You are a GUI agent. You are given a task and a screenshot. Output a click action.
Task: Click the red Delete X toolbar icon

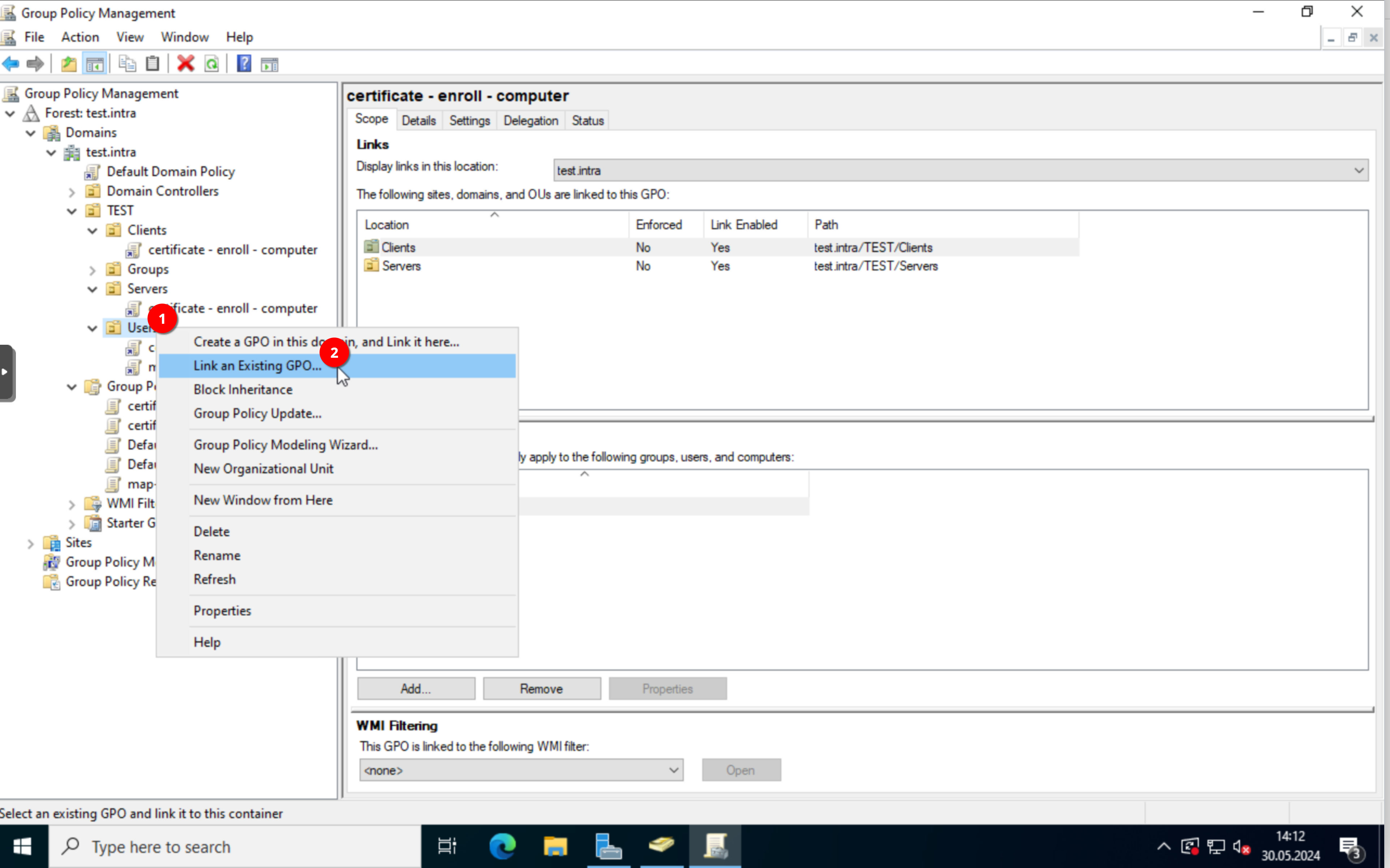(185, 64)
